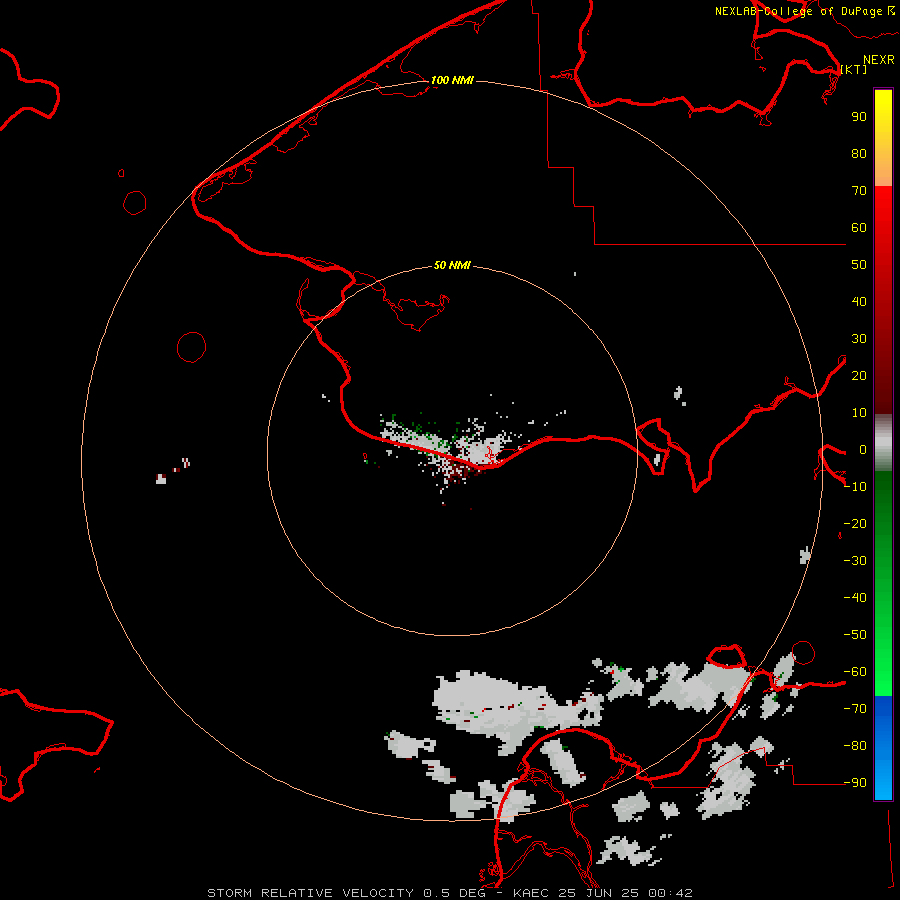
Task: Click the 20 value on velocity scale
Action: click(x=859, y=375)
